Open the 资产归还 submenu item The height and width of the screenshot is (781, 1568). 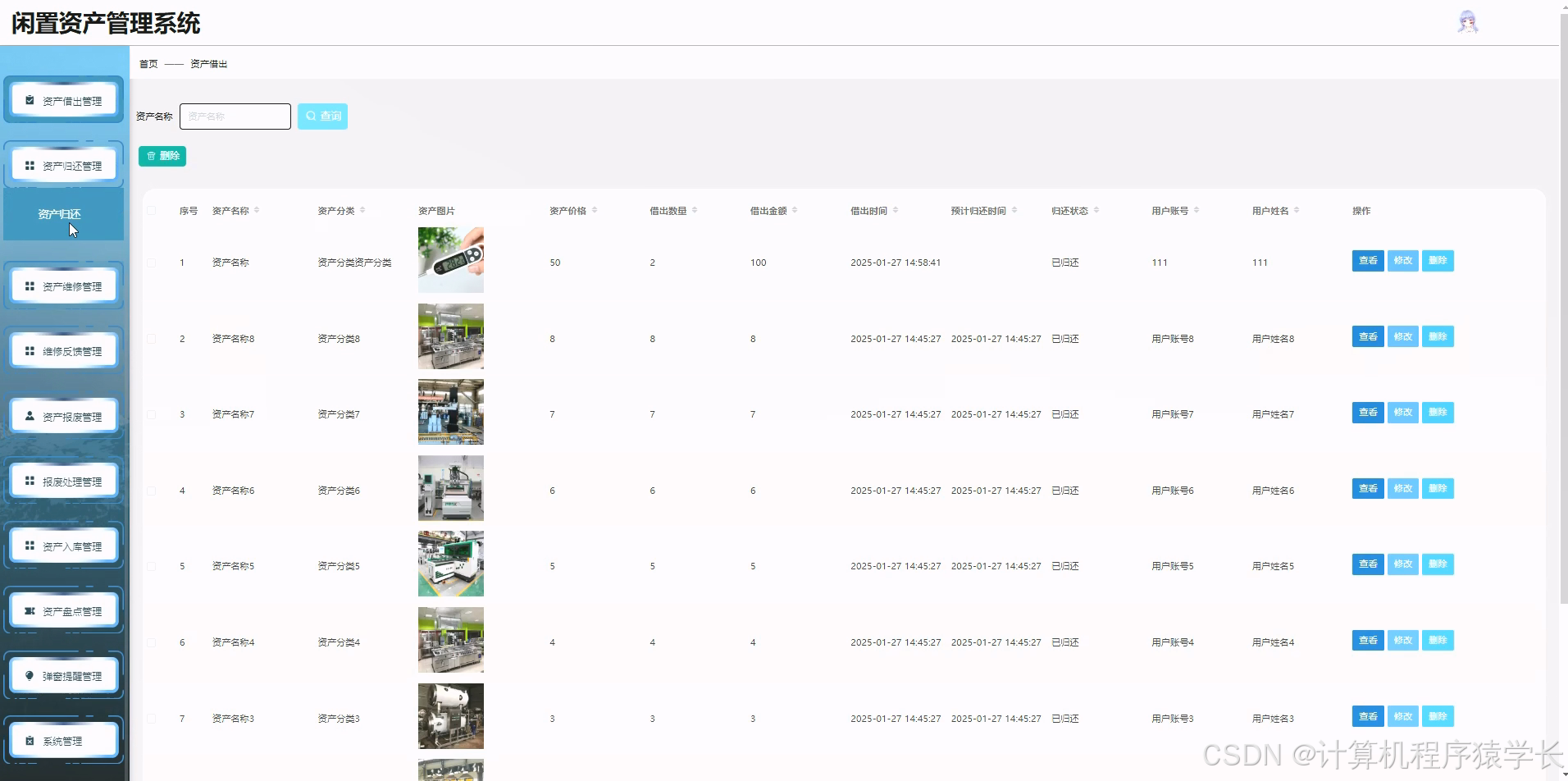64,214
